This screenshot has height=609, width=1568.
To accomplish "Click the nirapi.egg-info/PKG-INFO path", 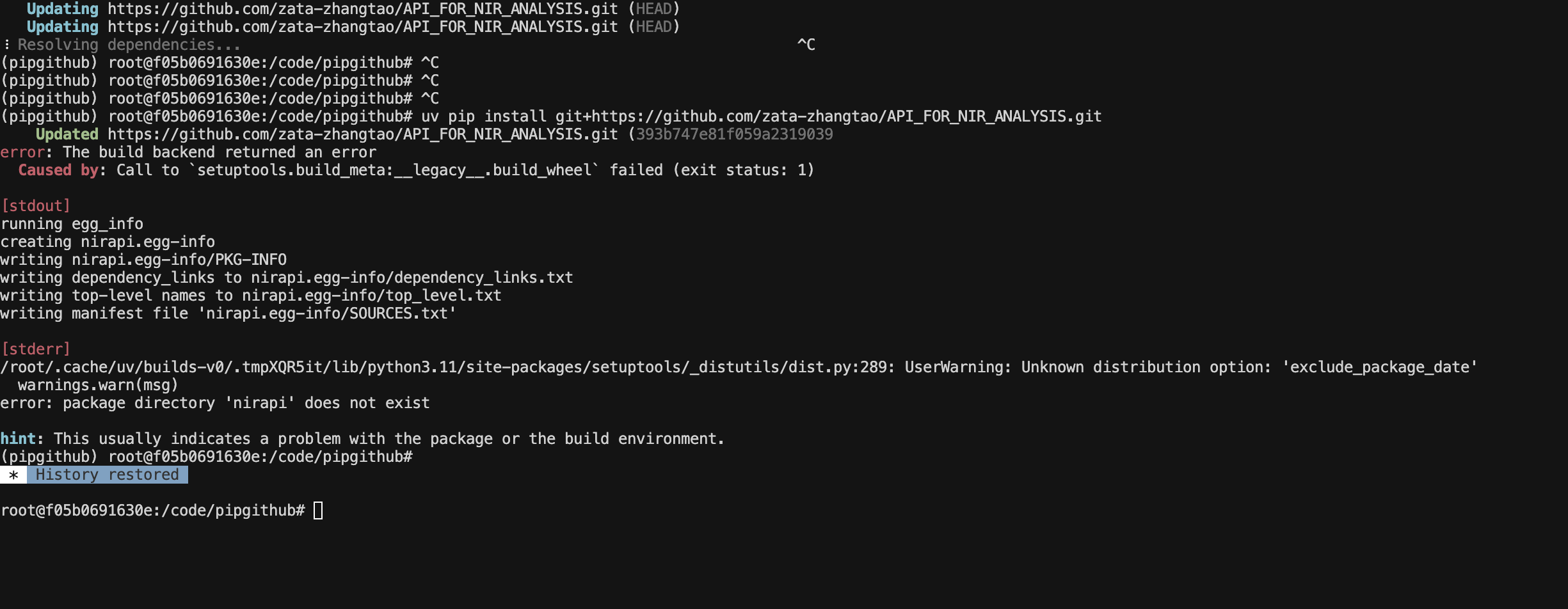I will click(x=179, y=260).
